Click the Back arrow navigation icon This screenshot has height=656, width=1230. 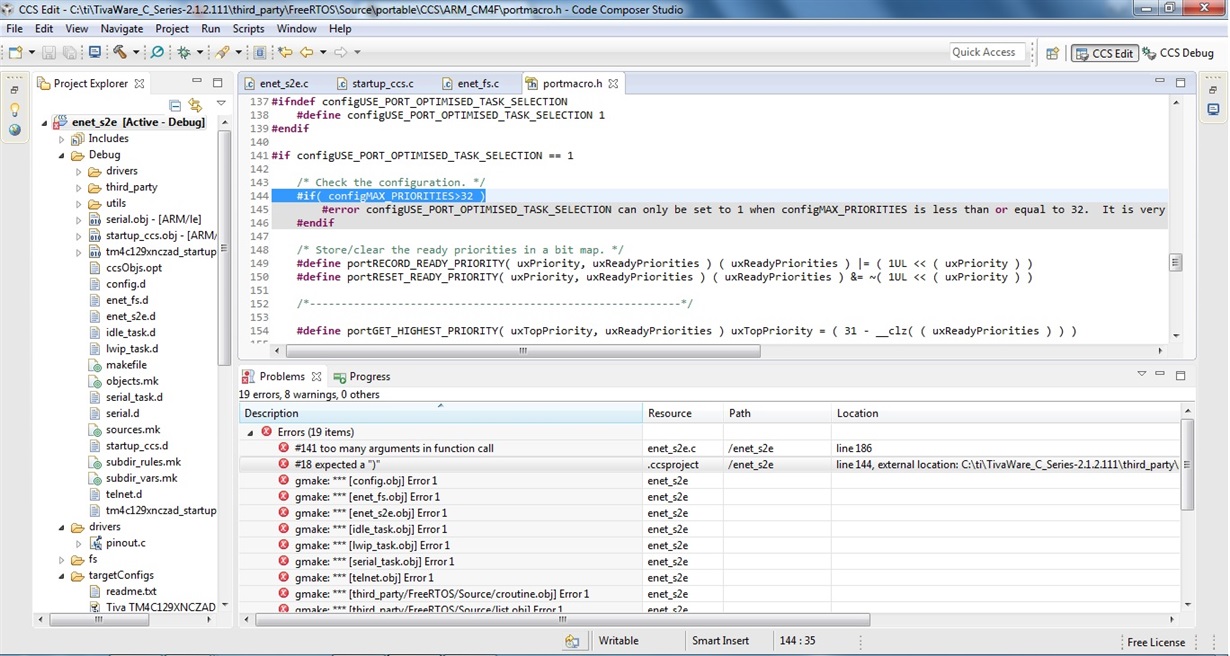click(x=307, y=52)
